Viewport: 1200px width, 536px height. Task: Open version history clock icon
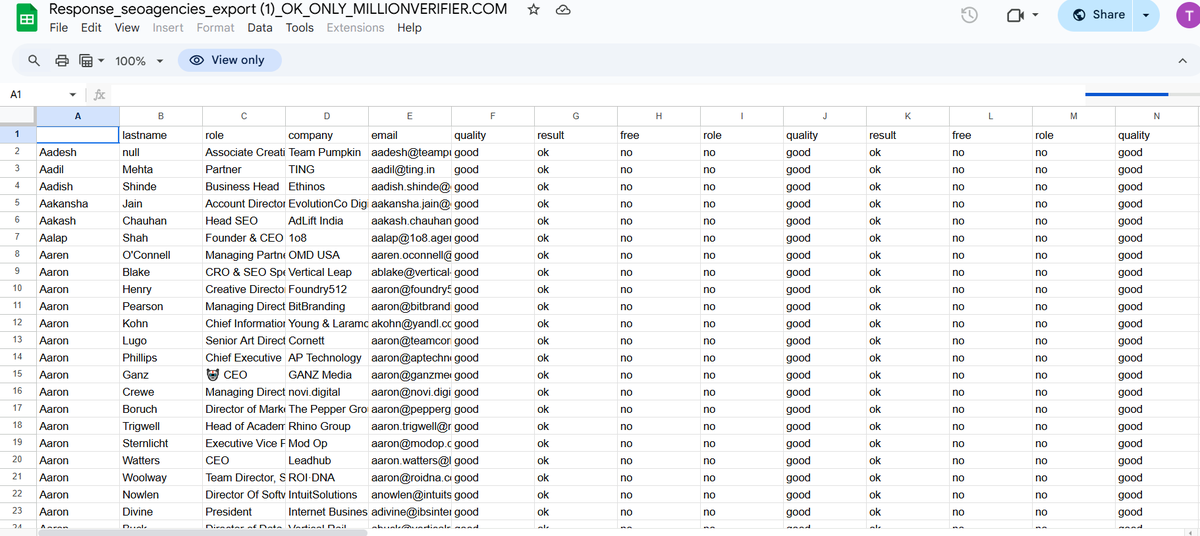pos(968,15)
